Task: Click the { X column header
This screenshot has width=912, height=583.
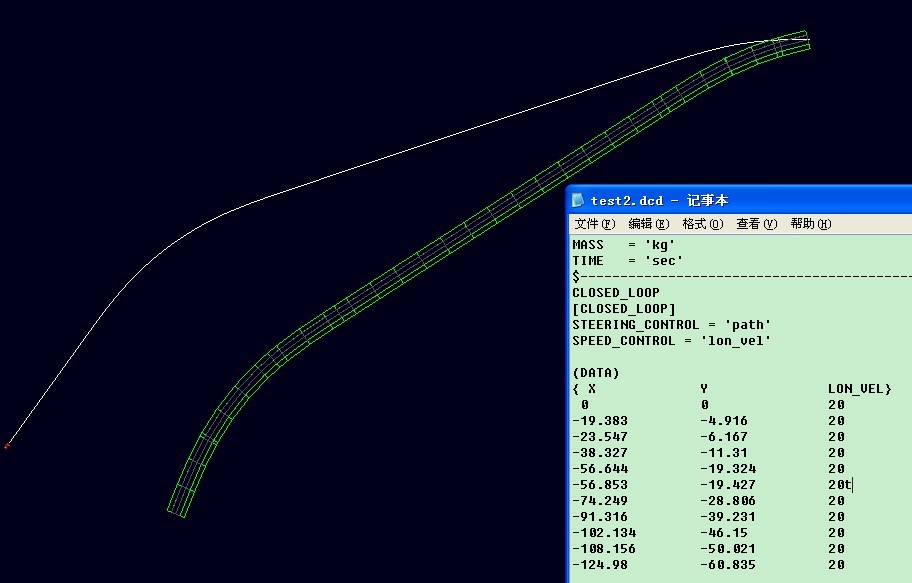Action: coord(584,389)
